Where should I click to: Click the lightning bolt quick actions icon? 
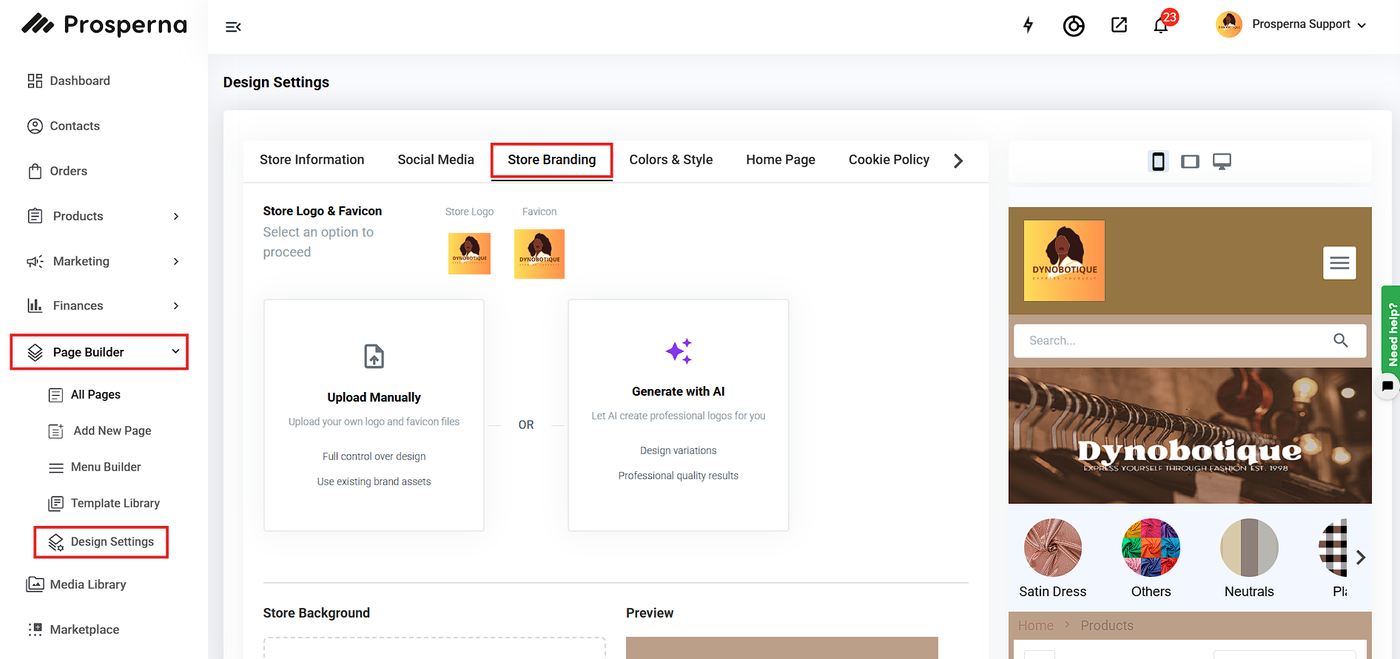click(x=1028, y=26)
